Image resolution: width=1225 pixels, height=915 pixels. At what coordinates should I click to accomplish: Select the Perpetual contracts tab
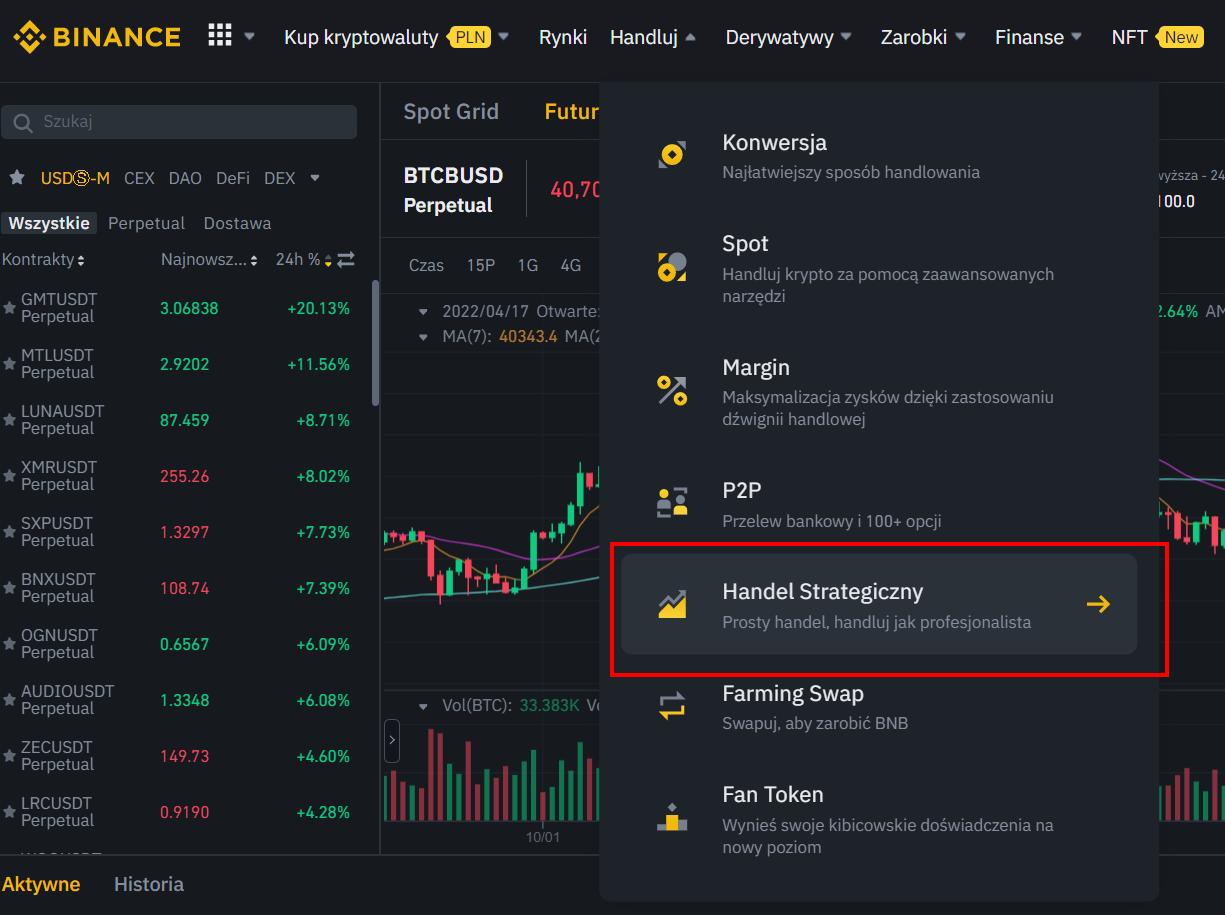147,223
